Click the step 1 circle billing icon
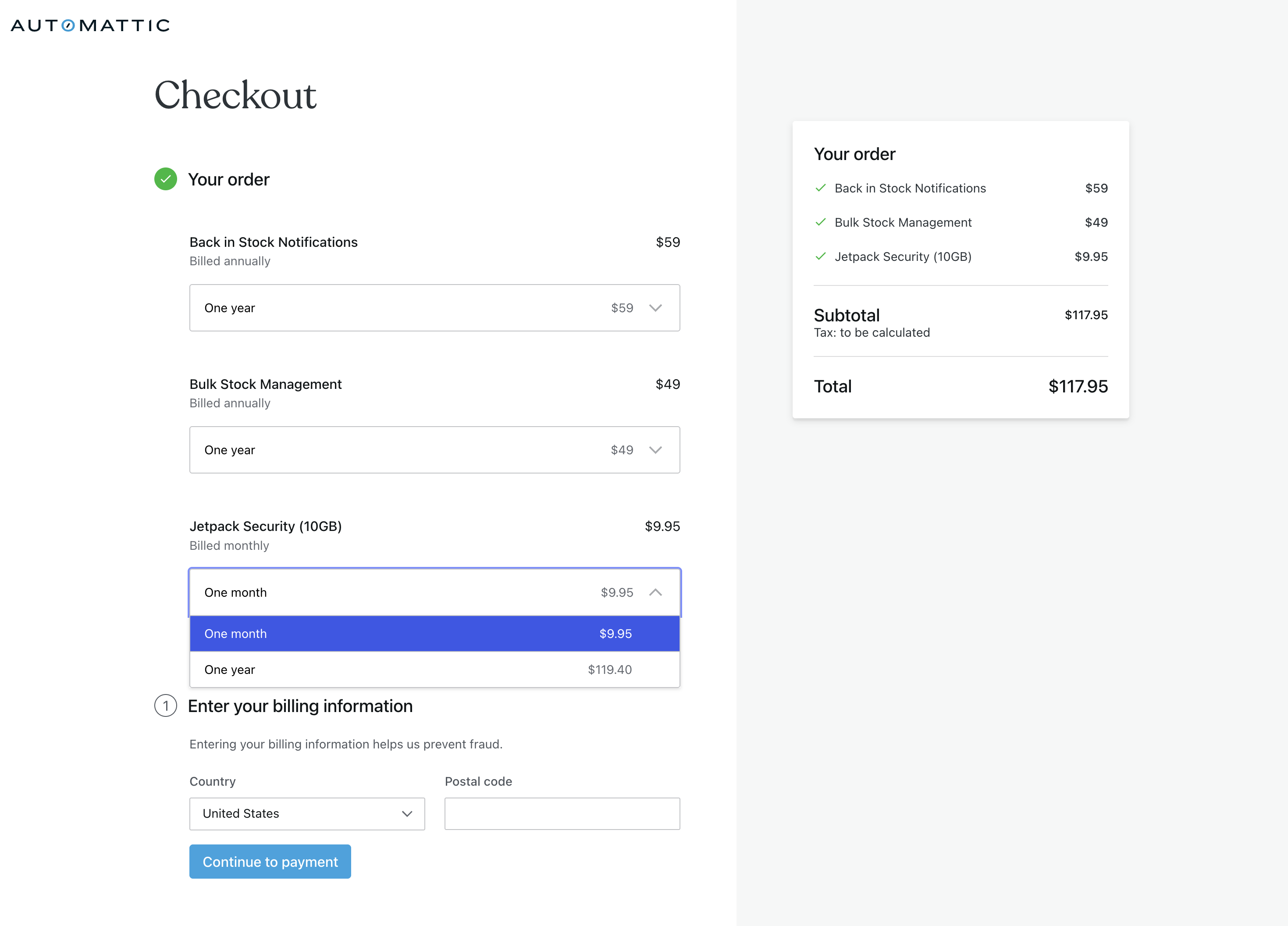Screen dimensions: 1288x926 tap(165, 705)
